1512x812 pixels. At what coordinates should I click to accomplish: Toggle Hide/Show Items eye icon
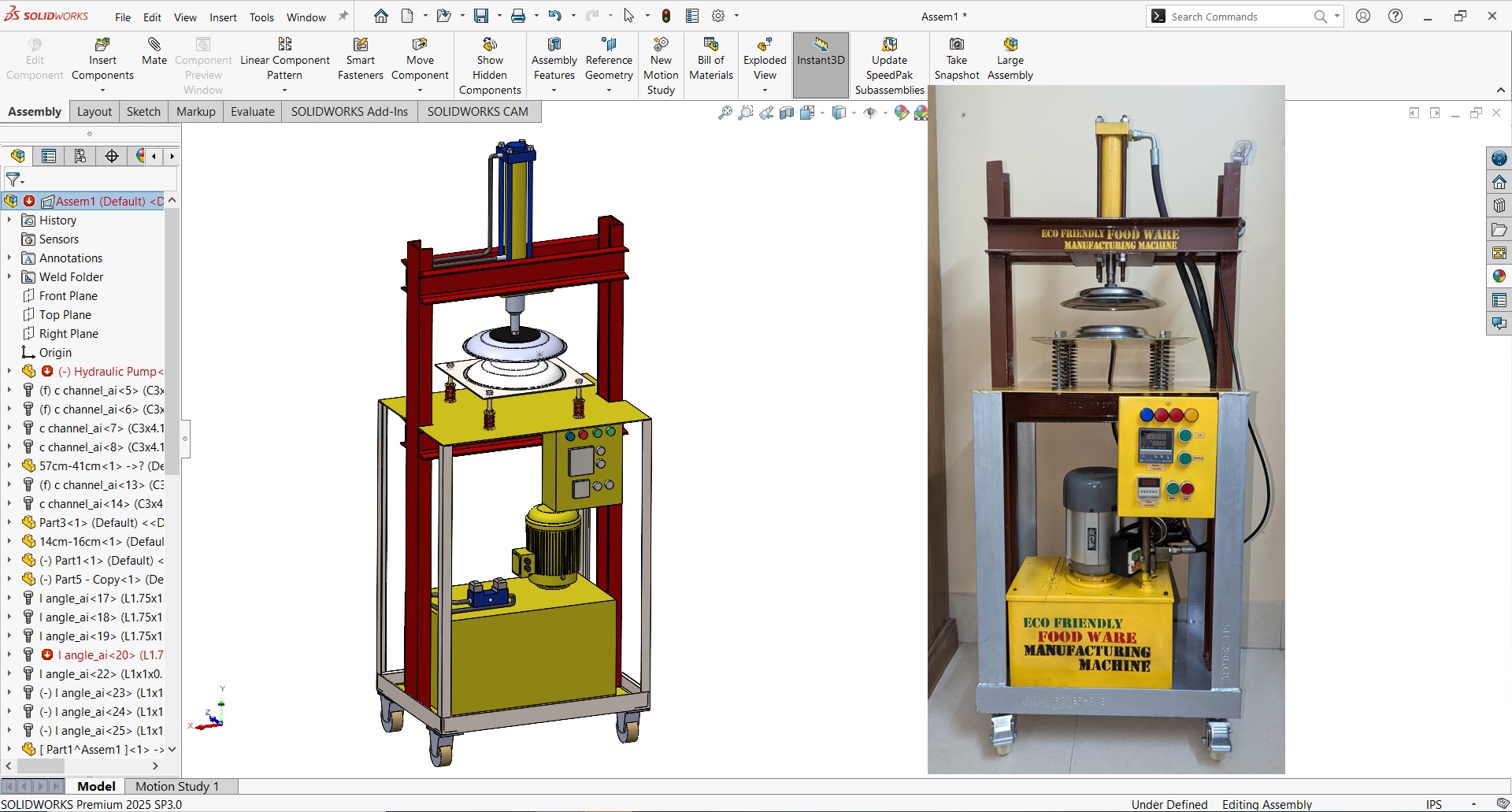869,113
